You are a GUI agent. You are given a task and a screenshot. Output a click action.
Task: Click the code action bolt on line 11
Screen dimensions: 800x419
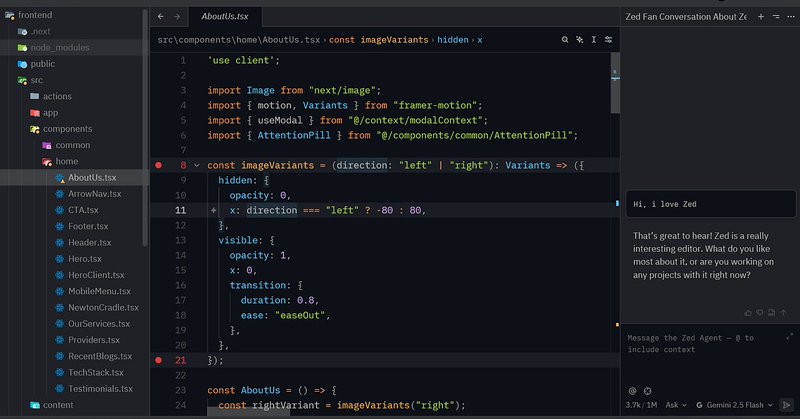click(213, 210)
